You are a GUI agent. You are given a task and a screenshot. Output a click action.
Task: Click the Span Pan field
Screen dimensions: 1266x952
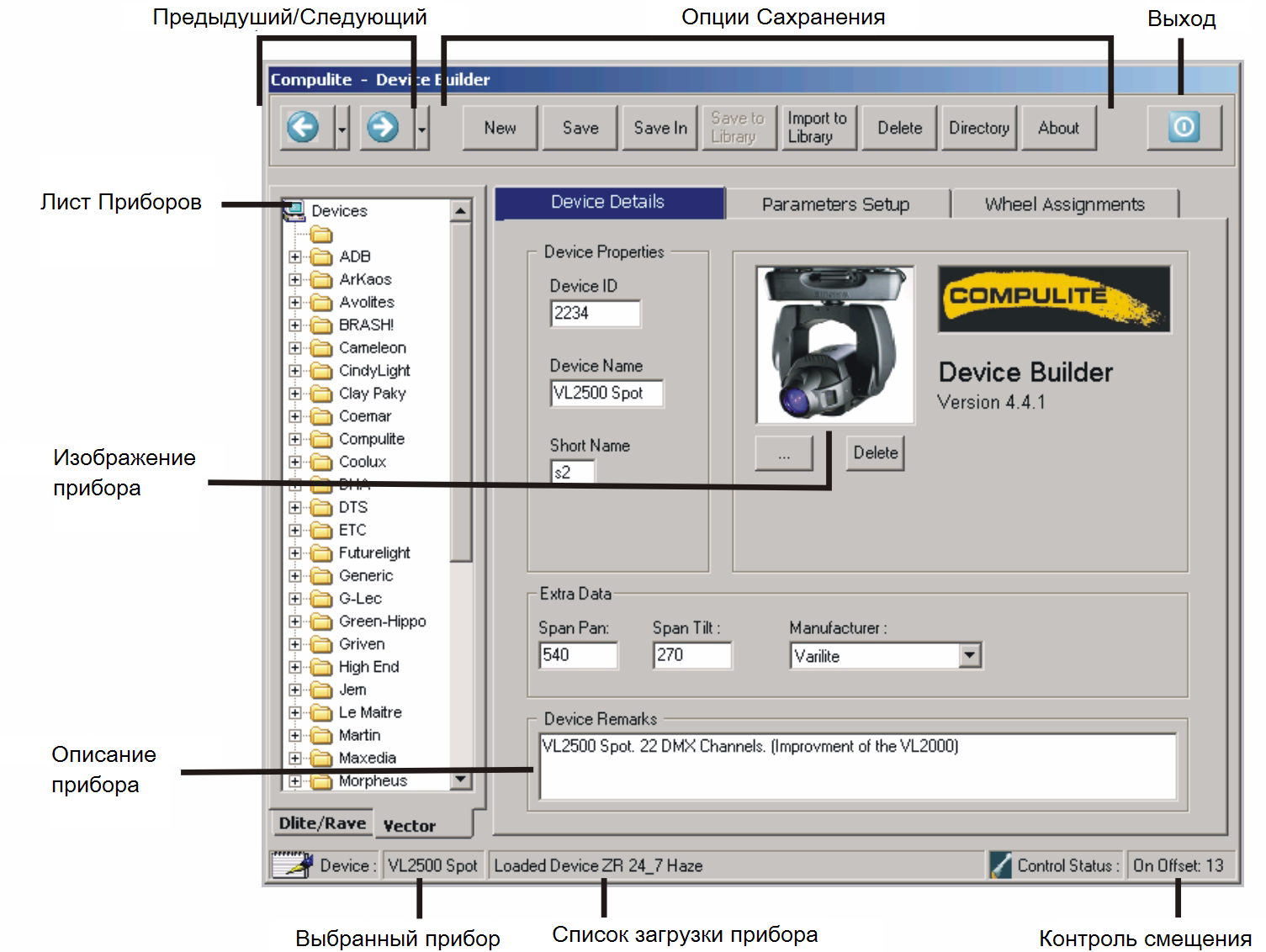click(578, 655)
